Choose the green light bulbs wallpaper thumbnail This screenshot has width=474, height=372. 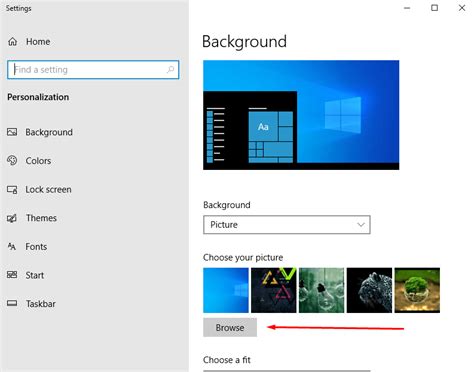point(322,290)
